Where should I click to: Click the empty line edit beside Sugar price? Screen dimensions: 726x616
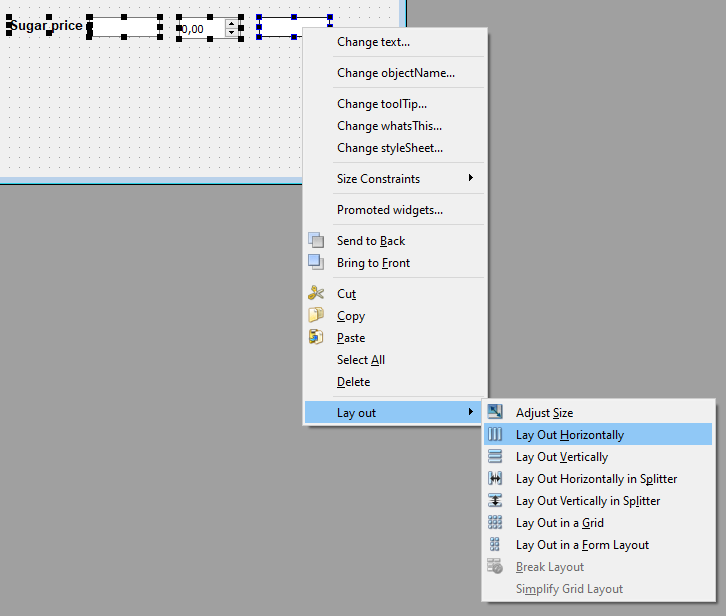(125, 27)
